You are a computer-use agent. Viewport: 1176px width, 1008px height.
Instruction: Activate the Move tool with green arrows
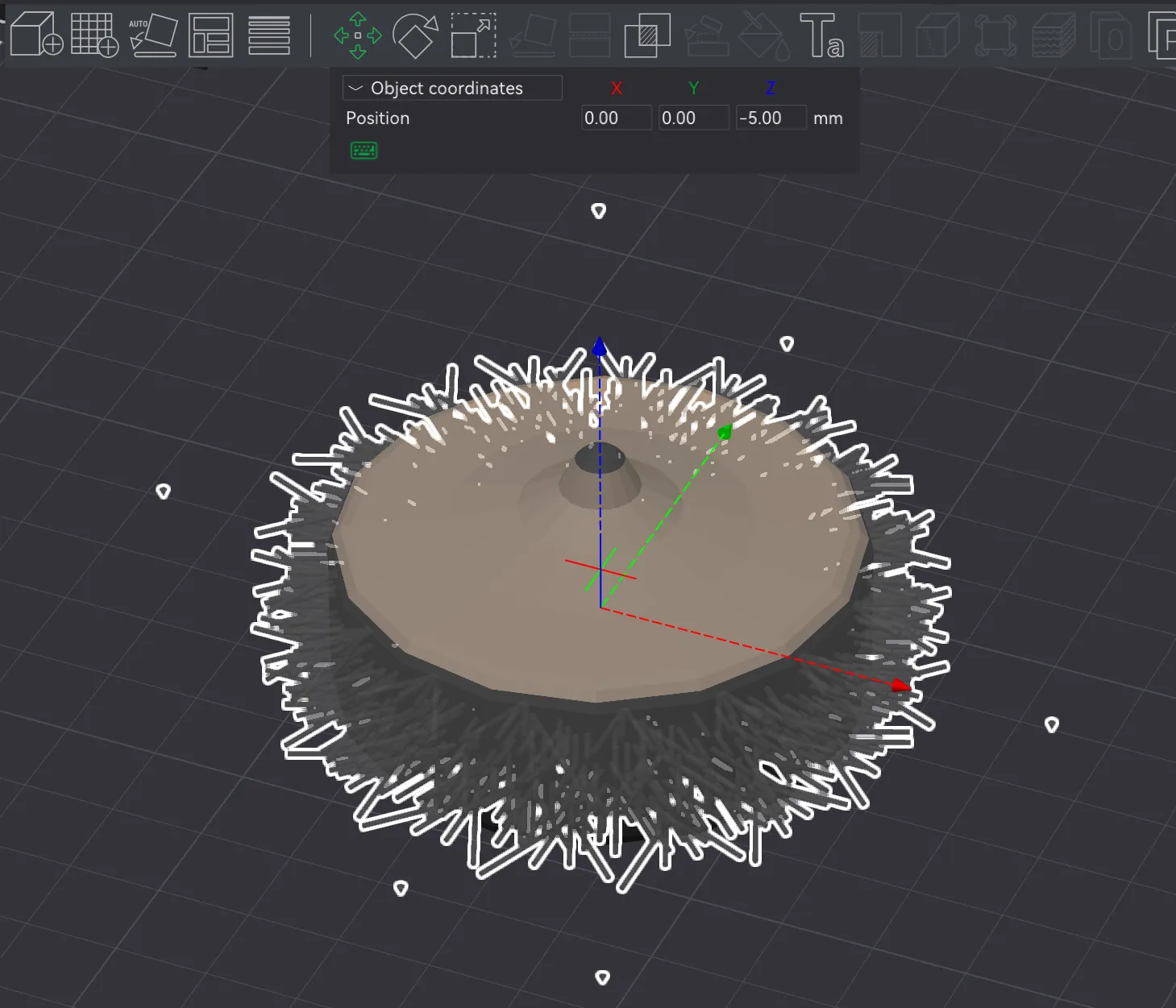(x=358, y=35)
